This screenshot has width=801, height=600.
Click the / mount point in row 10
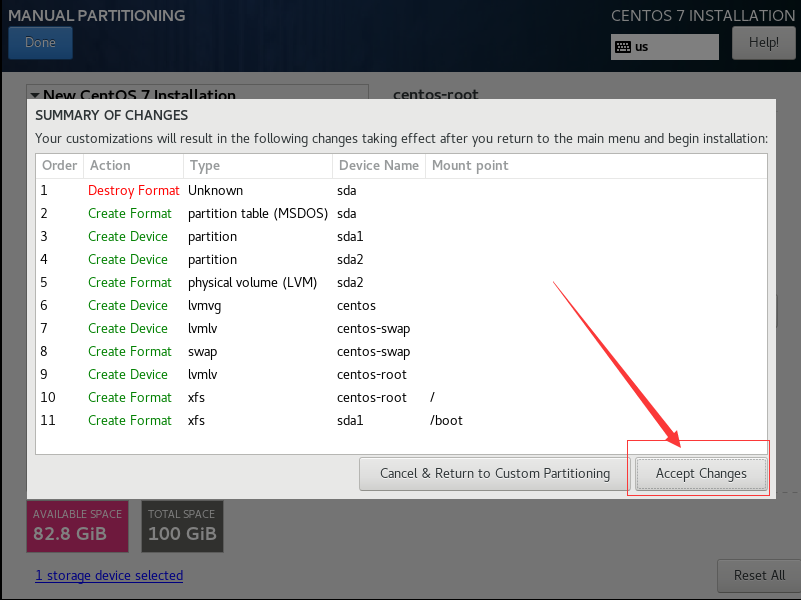(x=432, y=397)
